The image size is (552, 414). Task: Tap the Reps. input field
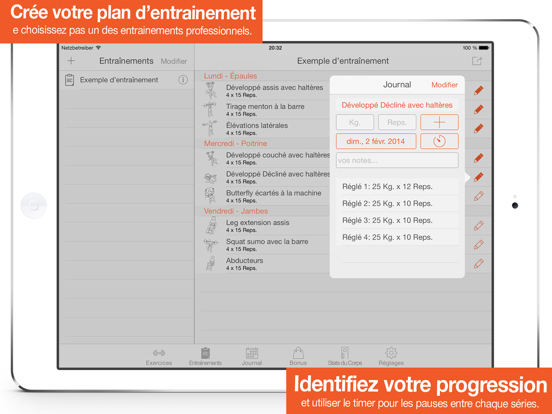pos(397,122)
